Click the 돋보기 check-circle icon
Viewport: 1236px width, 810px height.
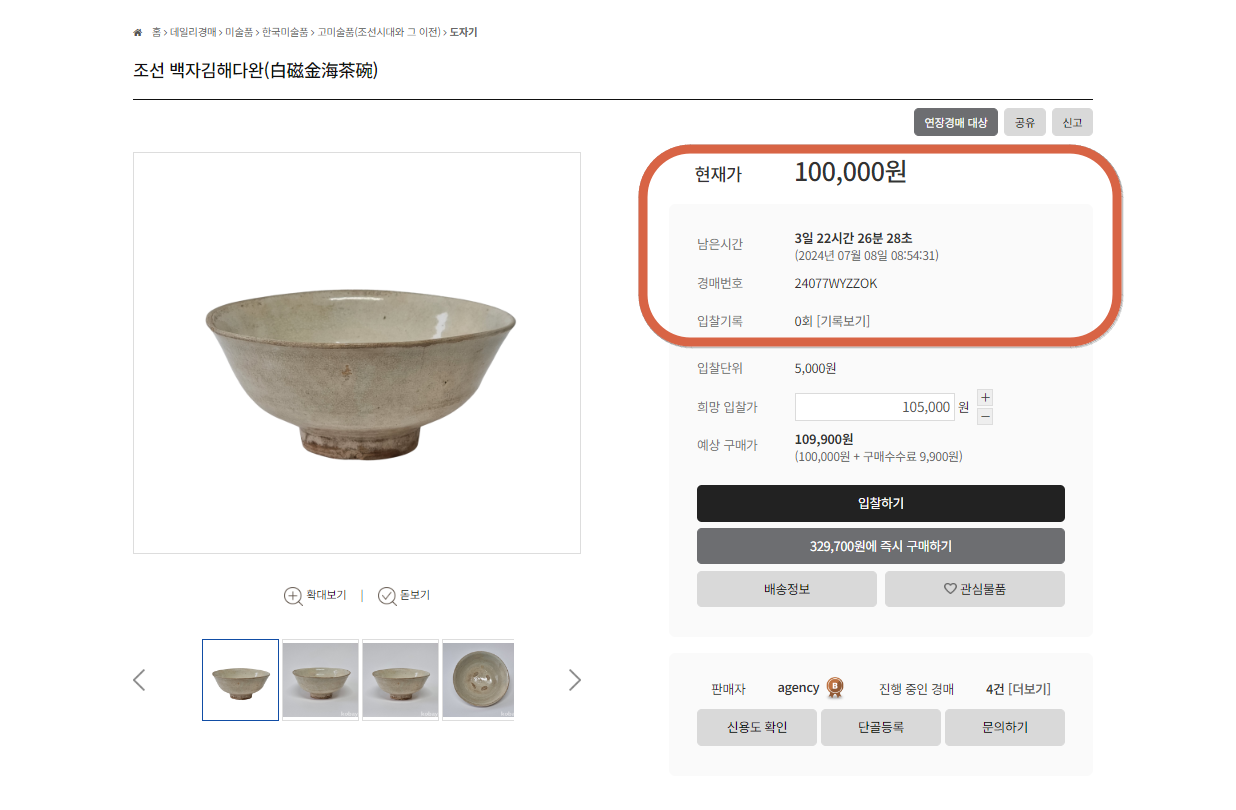387,595
